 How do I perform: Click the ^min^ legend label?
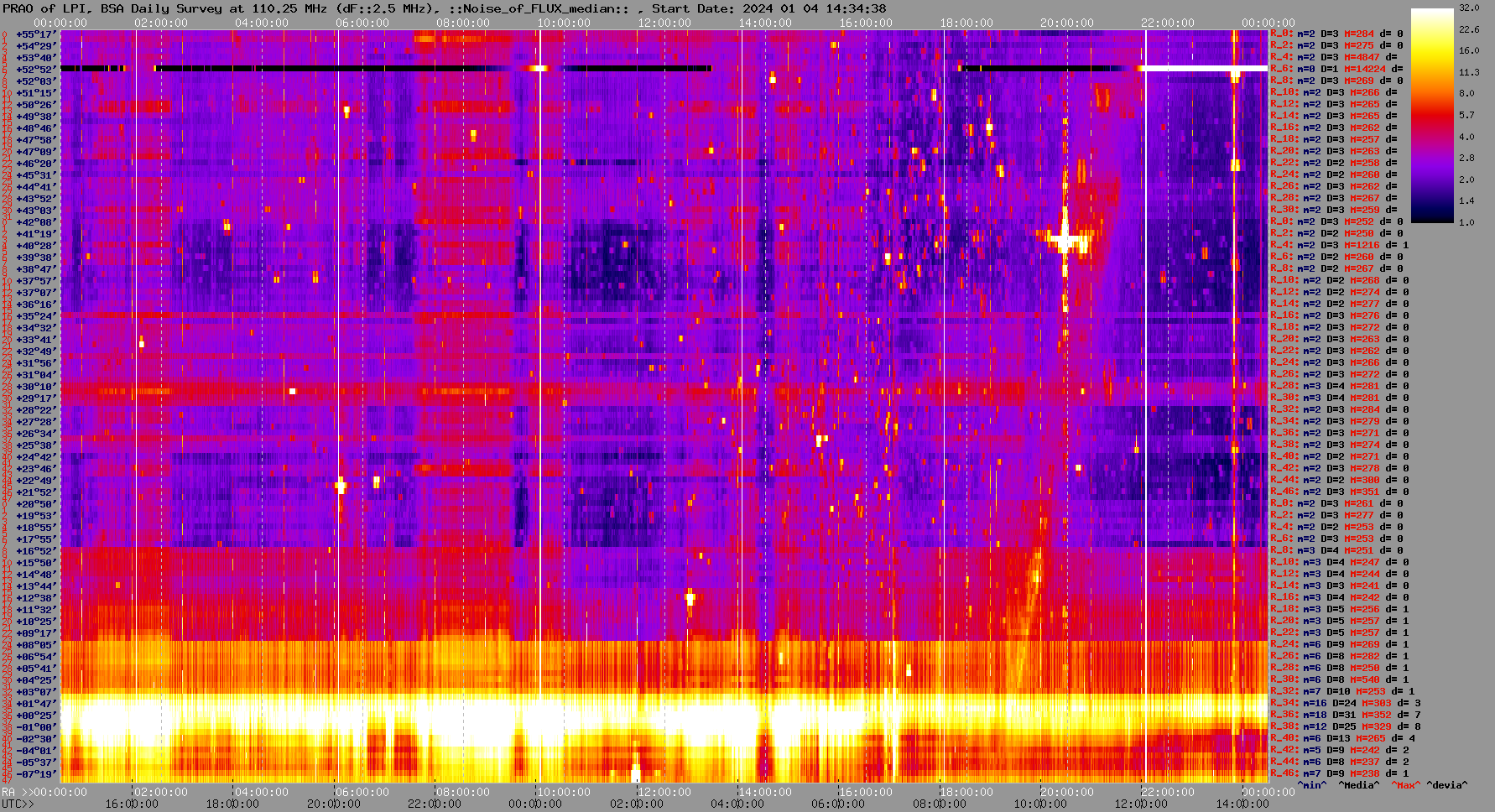pyautogui.click(x=1312, y=785)
